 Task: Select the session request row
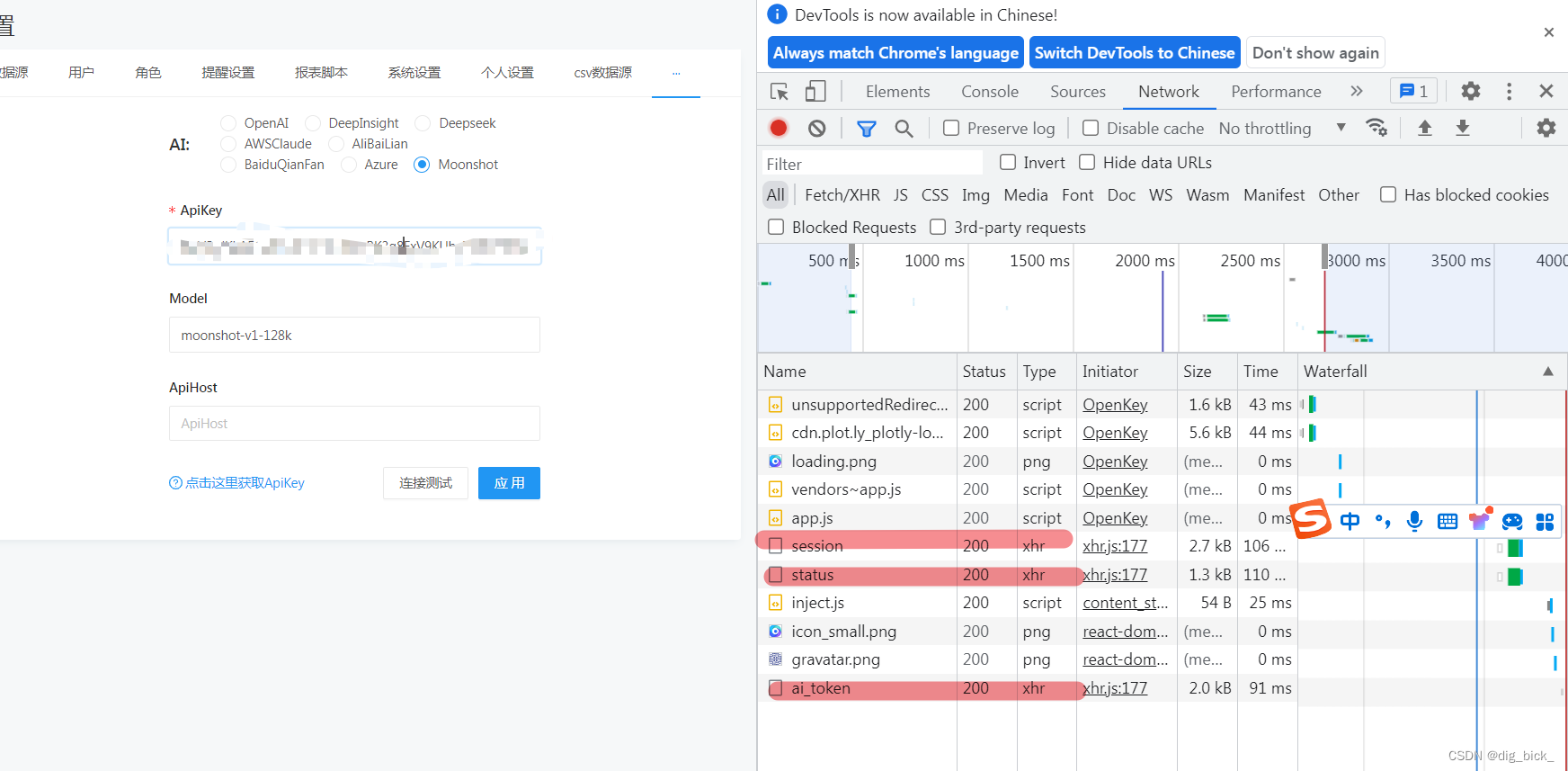[1027, 546]
